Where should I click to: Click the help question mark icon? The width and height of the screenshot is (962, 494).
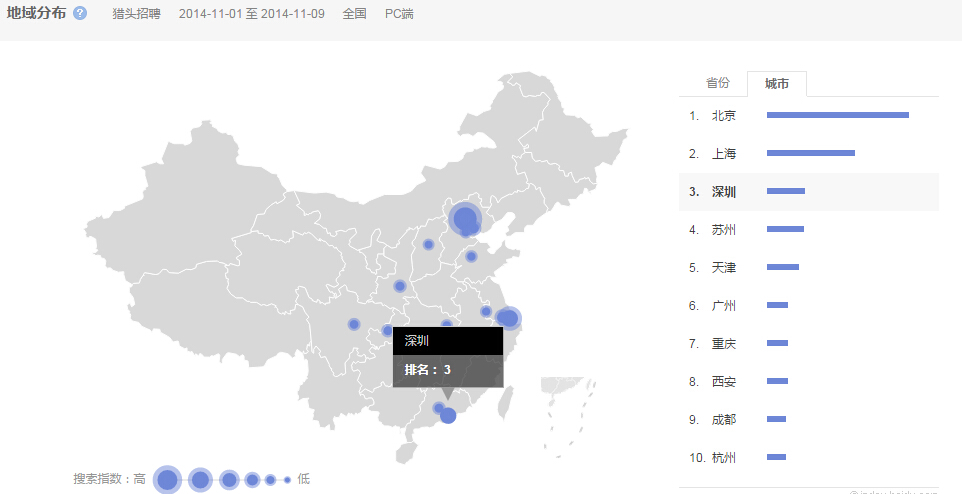click(80, 14)
